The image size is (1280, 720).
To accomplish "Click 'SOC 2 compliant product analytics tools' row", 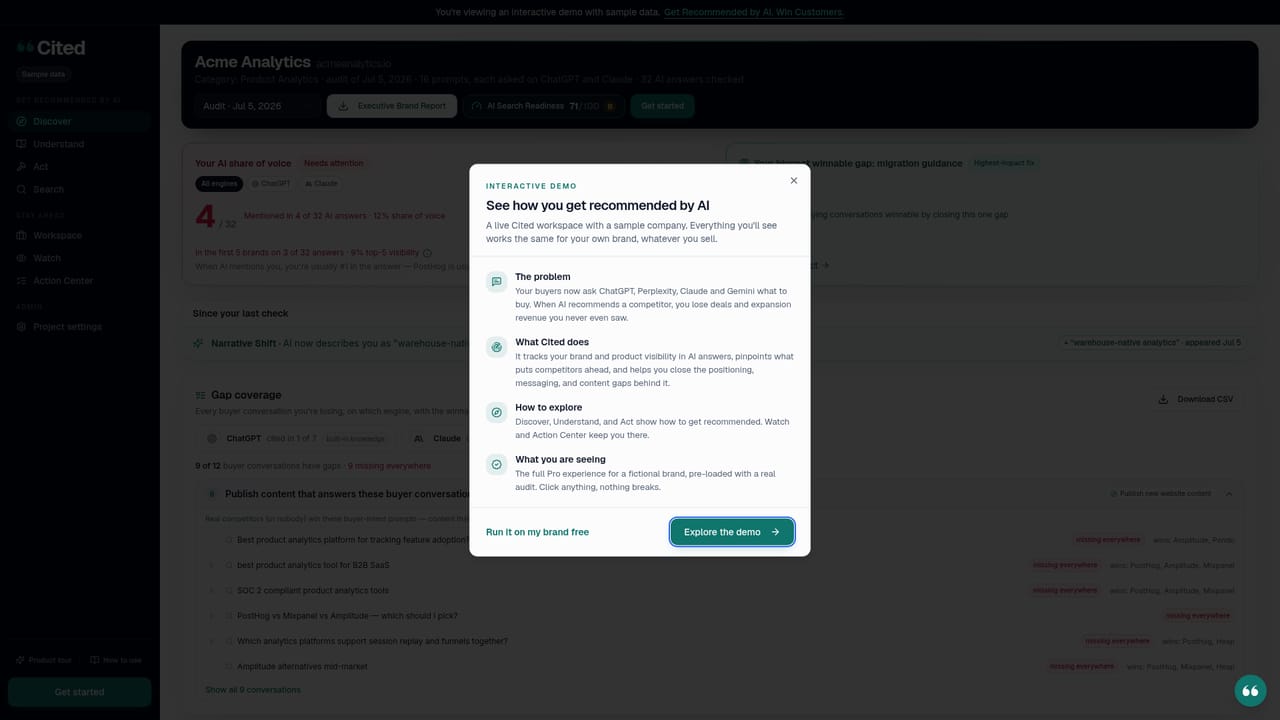I will coord(720,591).
